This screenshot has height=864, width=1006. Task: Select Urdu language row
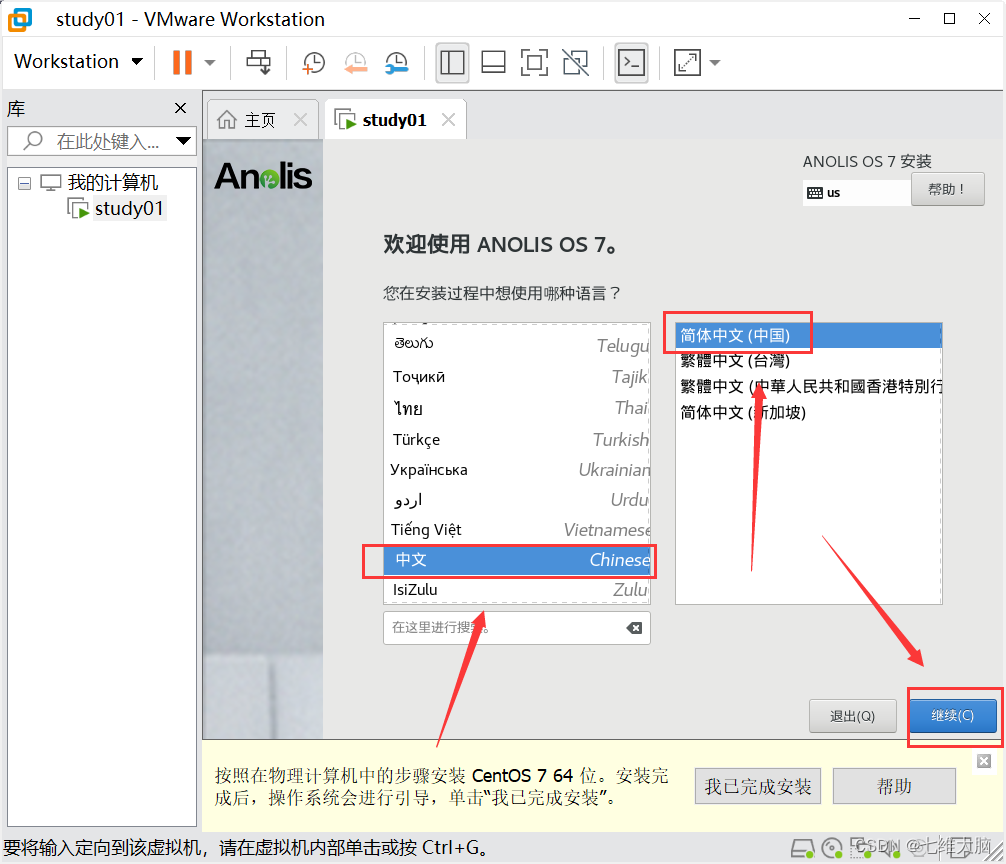click(x=517, y=500)
